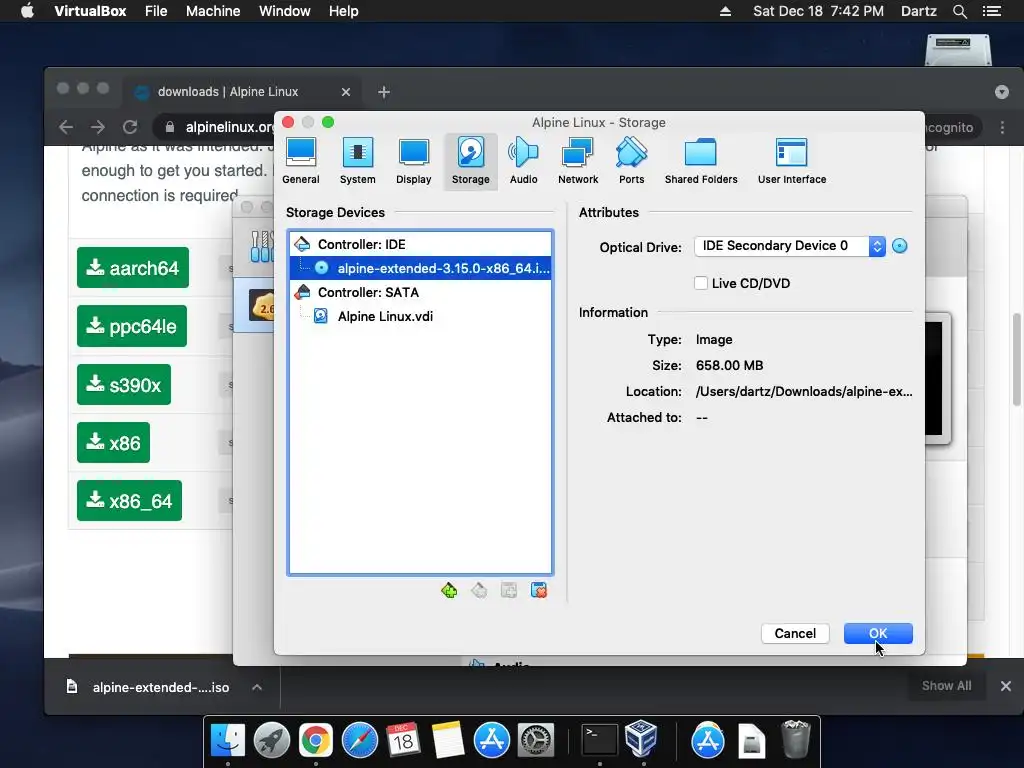Click the add storage attachment icon
Viewport: 1024px width, 768px height.
pos(509,591)
